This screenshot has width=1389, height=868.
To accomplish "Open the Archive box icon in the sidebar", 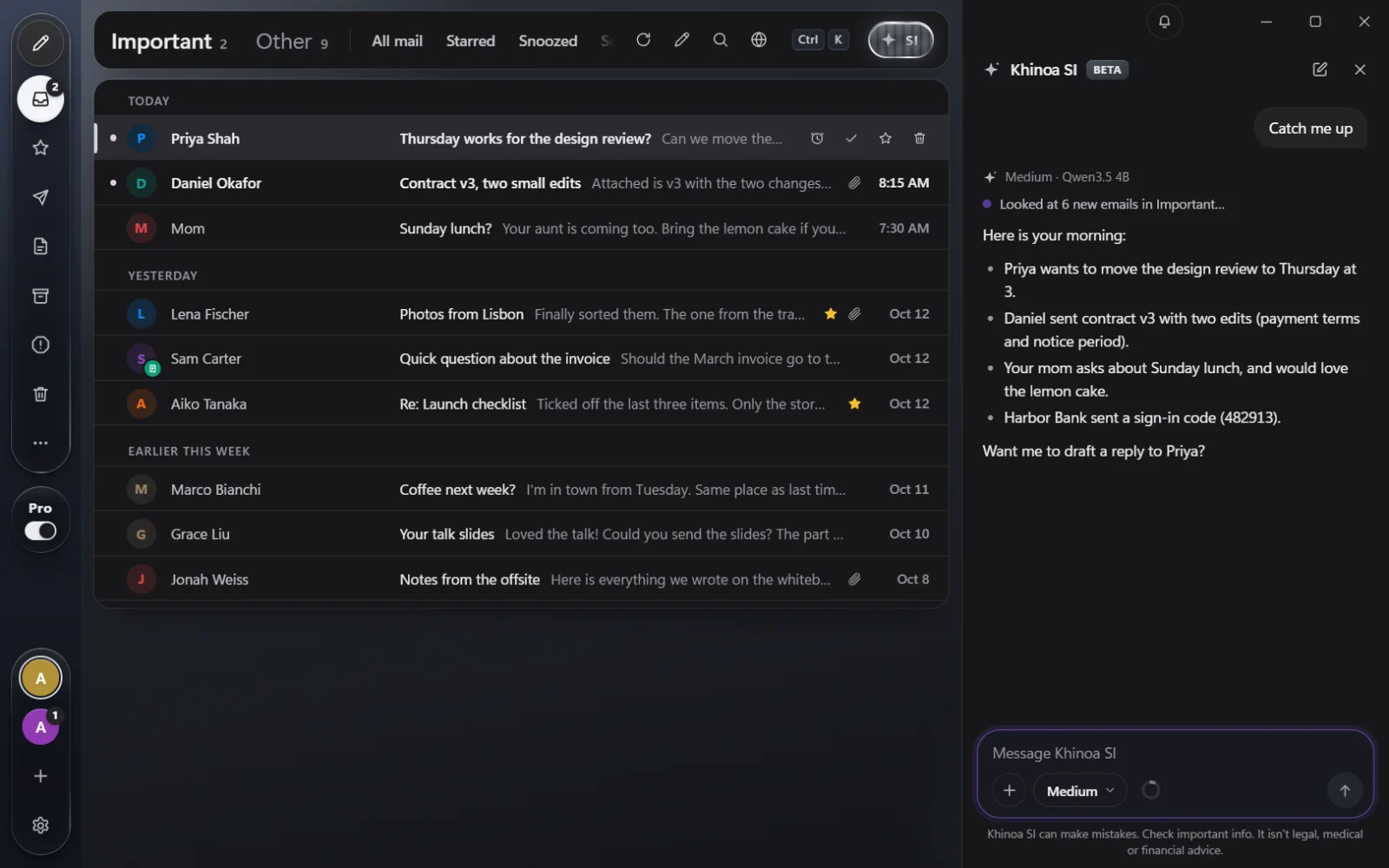I will (41, 296).
